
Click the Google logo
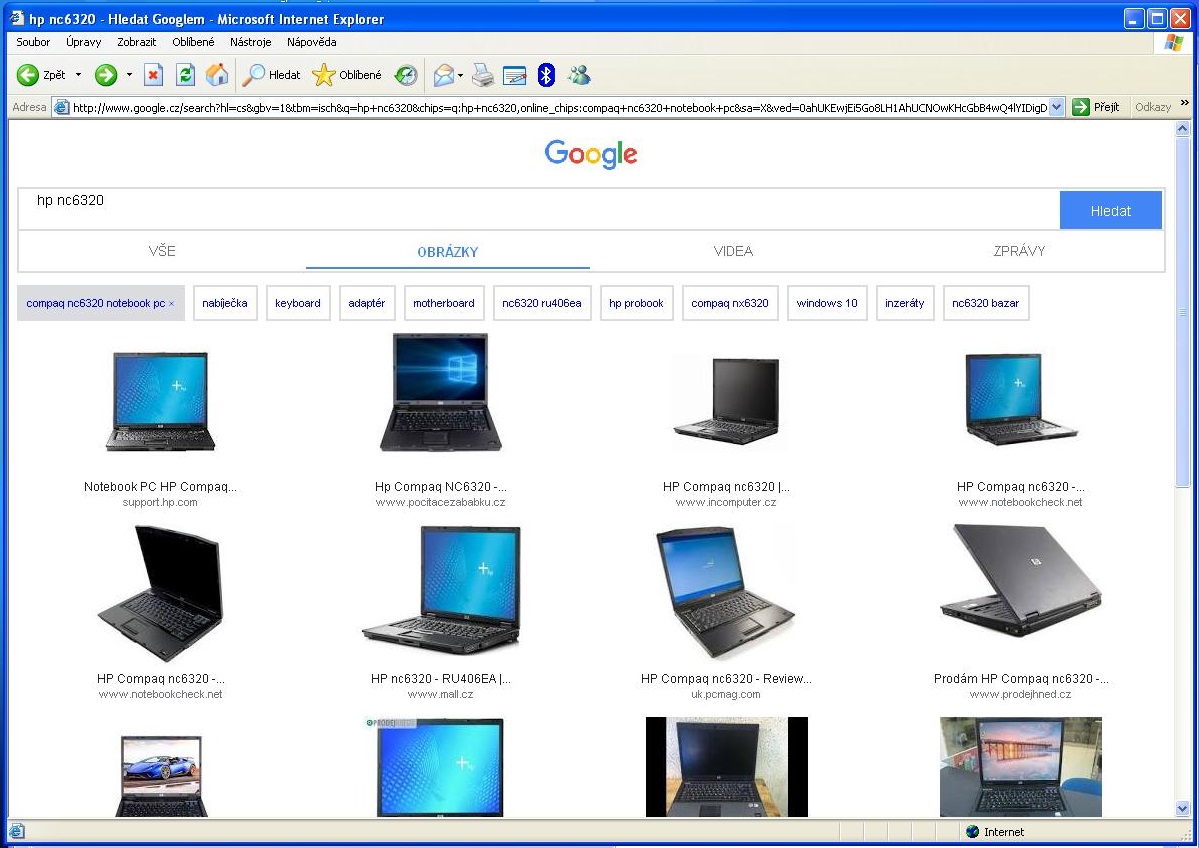coord(591,154)
